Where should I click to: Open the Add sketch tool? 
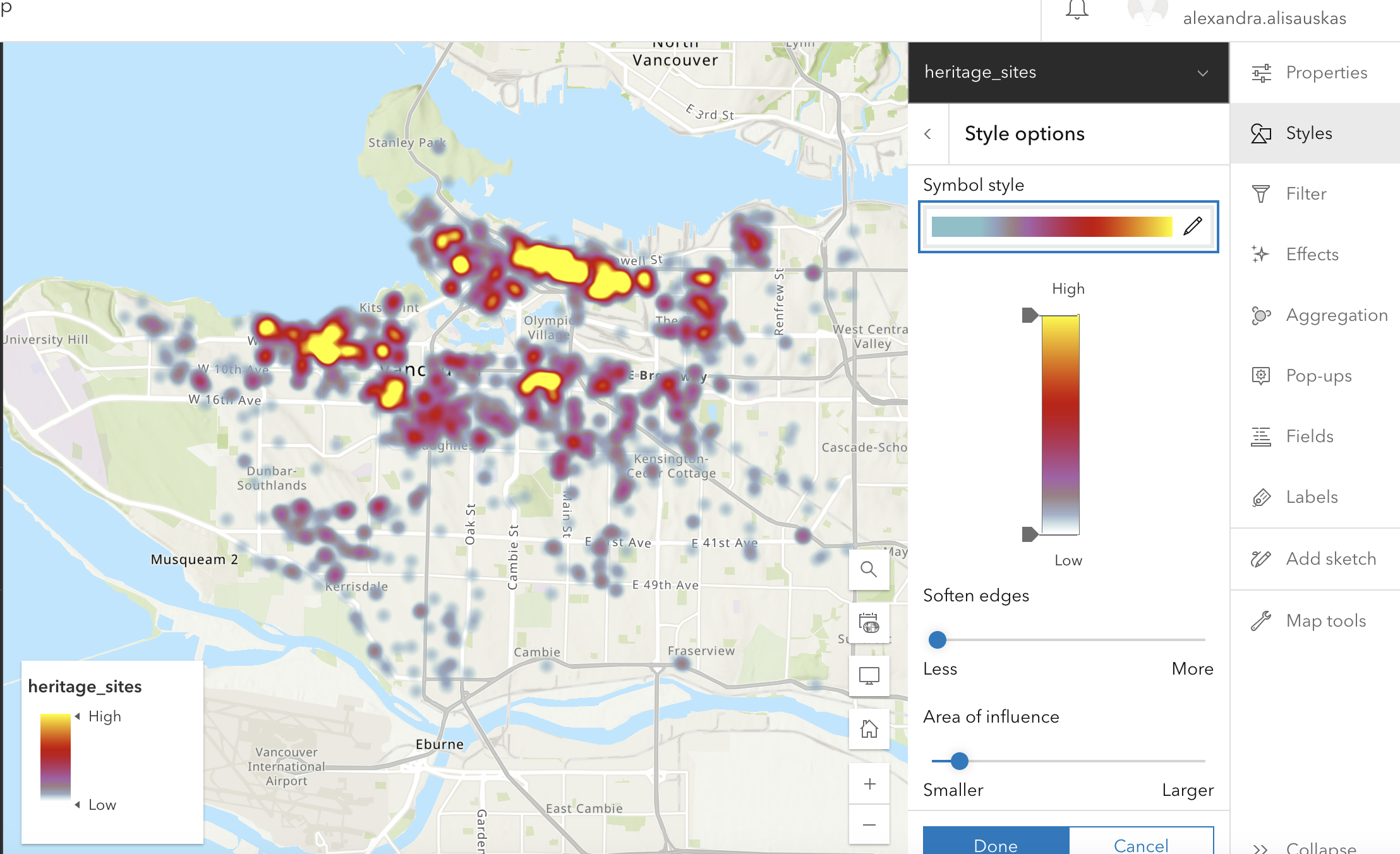[x=1315, y=559]
